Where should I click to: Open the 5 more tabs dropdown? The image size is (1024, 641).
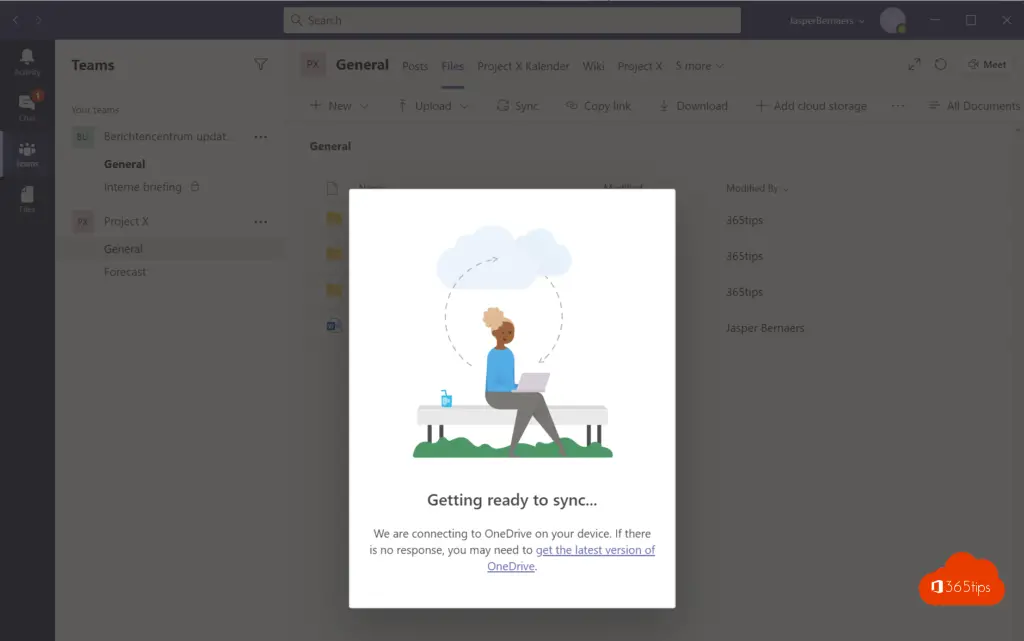(x=699, y=66)
